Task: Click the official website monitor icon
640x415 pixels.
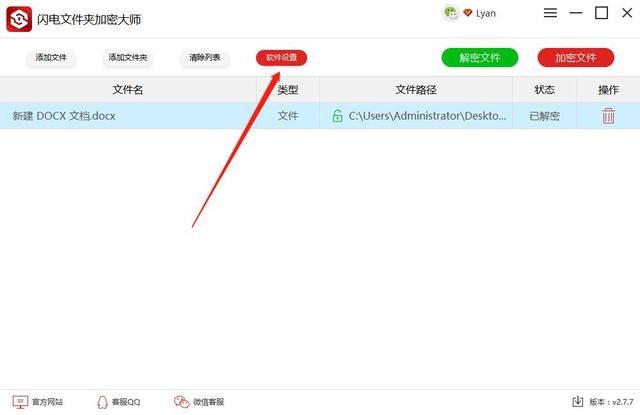Action: 20,402
